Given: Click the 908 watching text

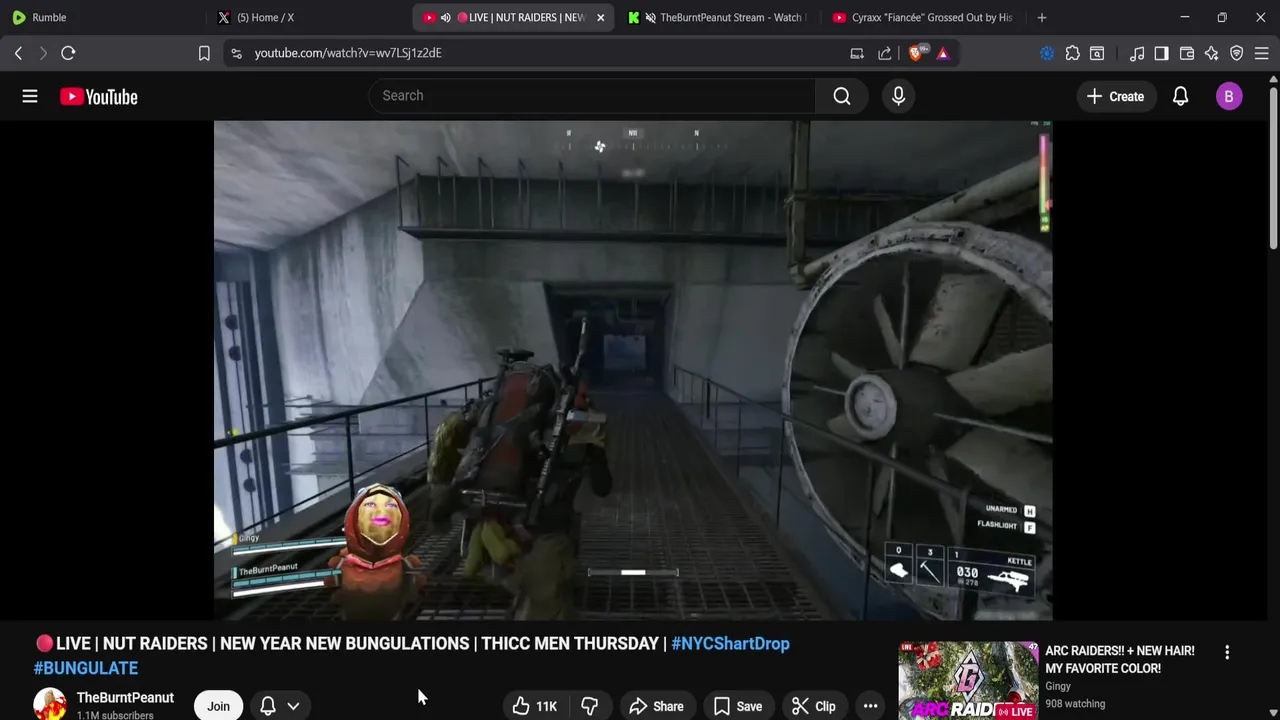Looking at the screenshot, I should 1075,704.
